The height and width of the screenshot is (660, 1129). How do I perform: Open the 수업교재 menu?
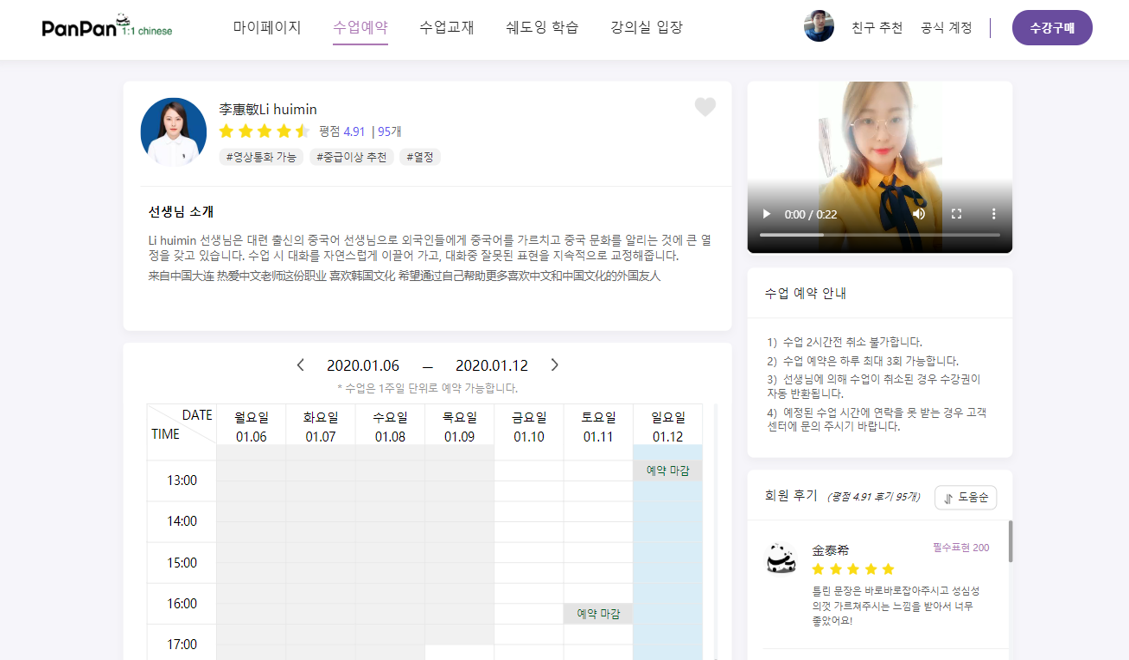tap(446, 27)
